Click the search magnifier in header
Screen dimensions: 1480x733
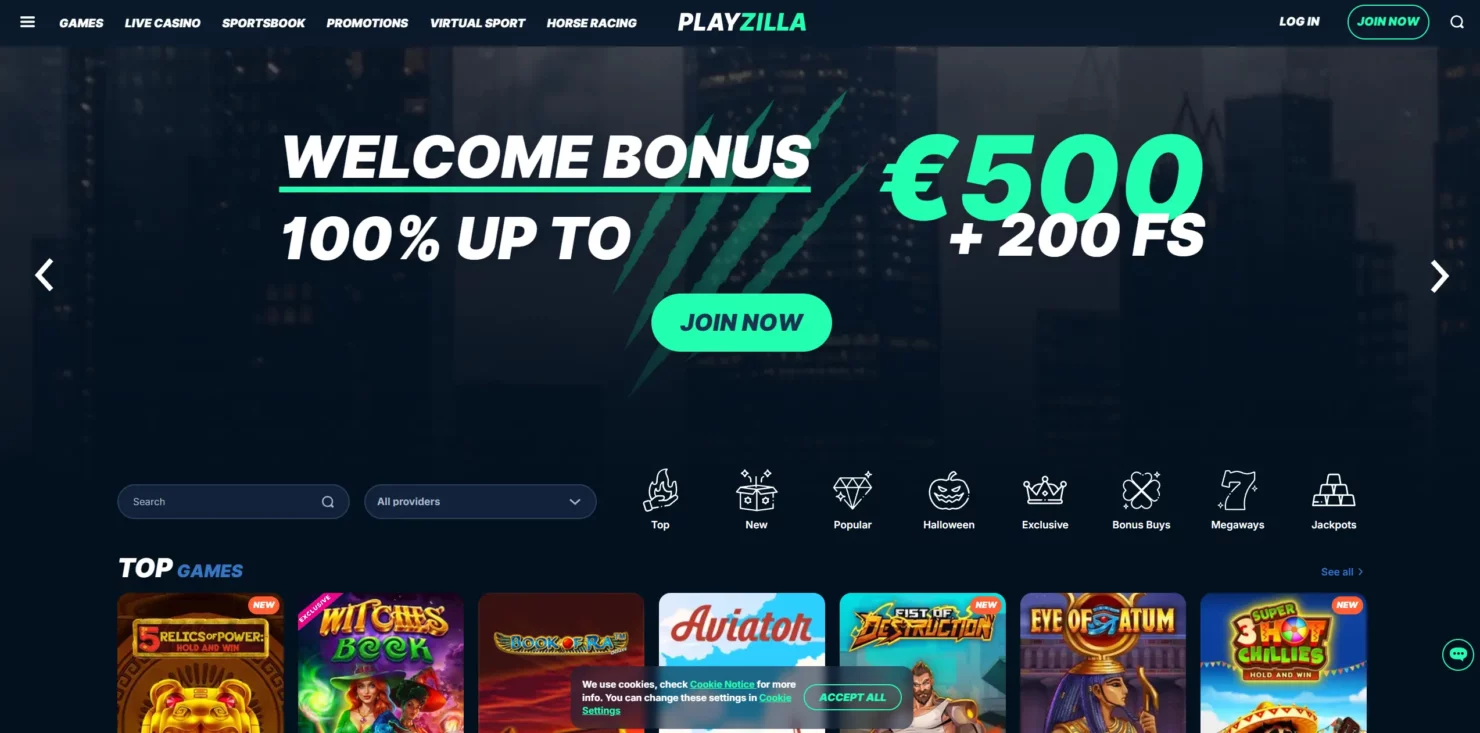pos(1457,22)
